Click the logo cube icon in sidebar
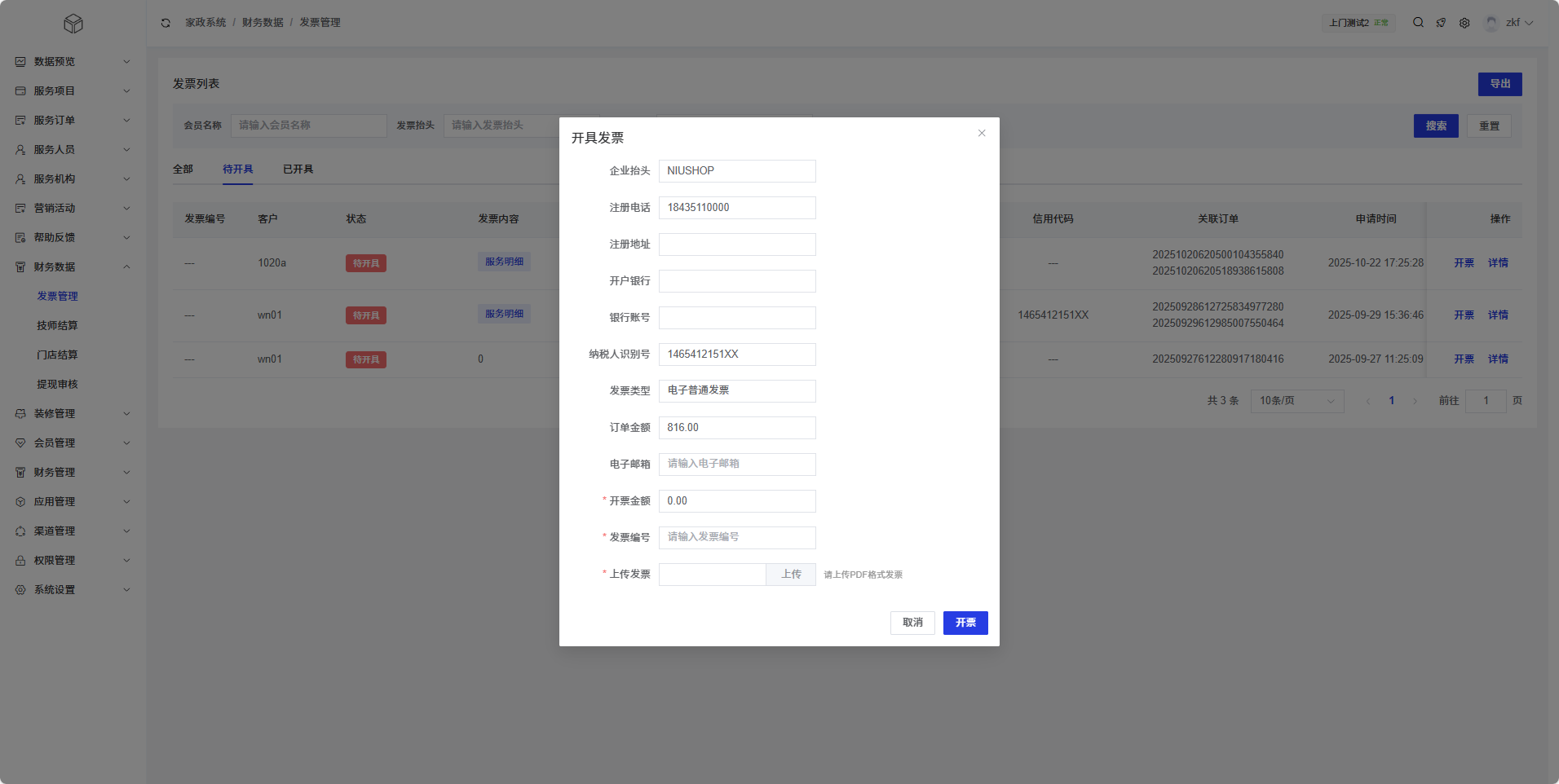Viewport: 1559px width, 784px height. (x=73, y=24)
